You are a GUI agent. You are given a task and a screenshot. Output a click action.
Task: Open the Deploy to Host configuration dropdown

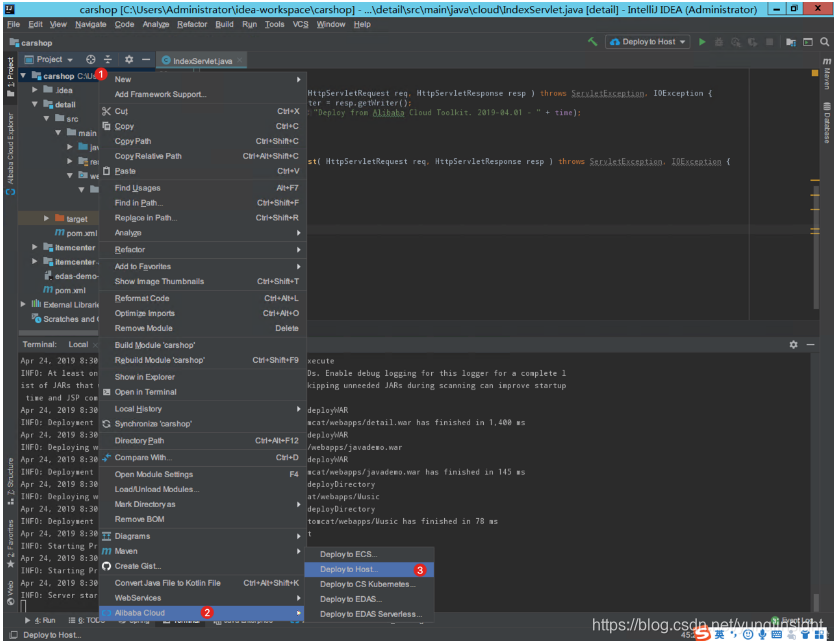click(648, 41)
